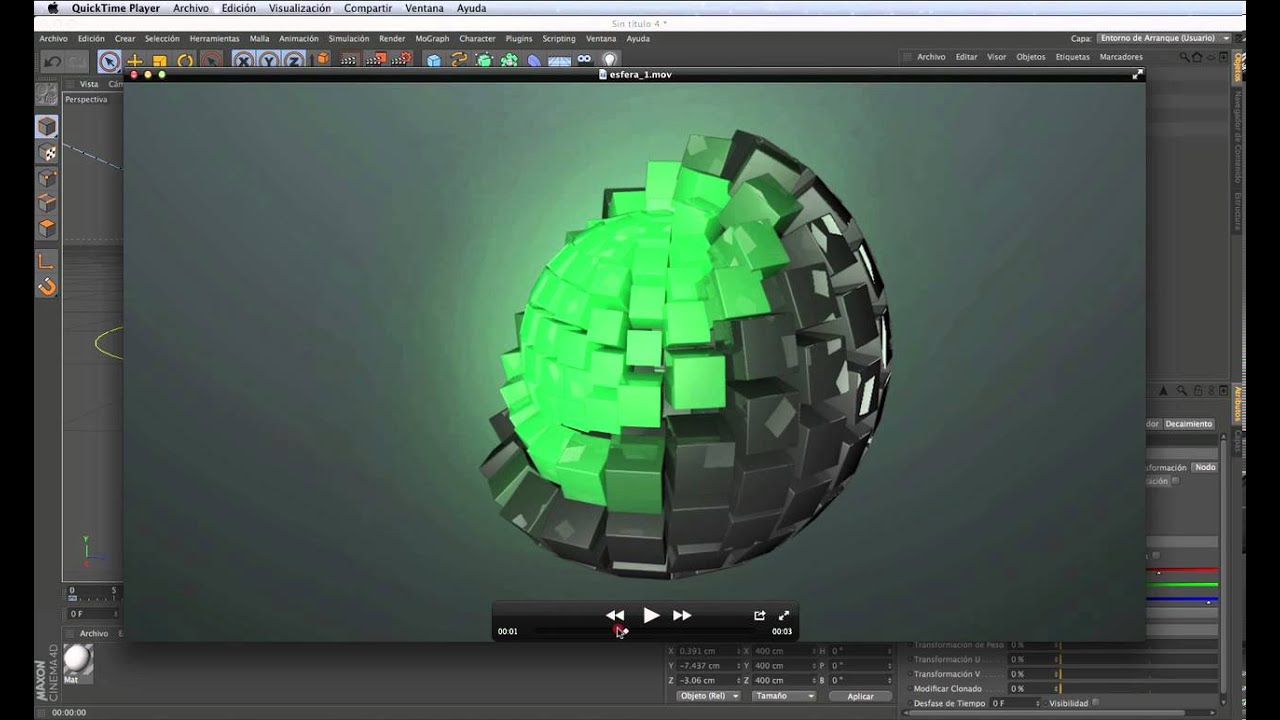Select the edges mode cube icon
The width and height of the screenshot is (1280, 720).
coord(47,203)
